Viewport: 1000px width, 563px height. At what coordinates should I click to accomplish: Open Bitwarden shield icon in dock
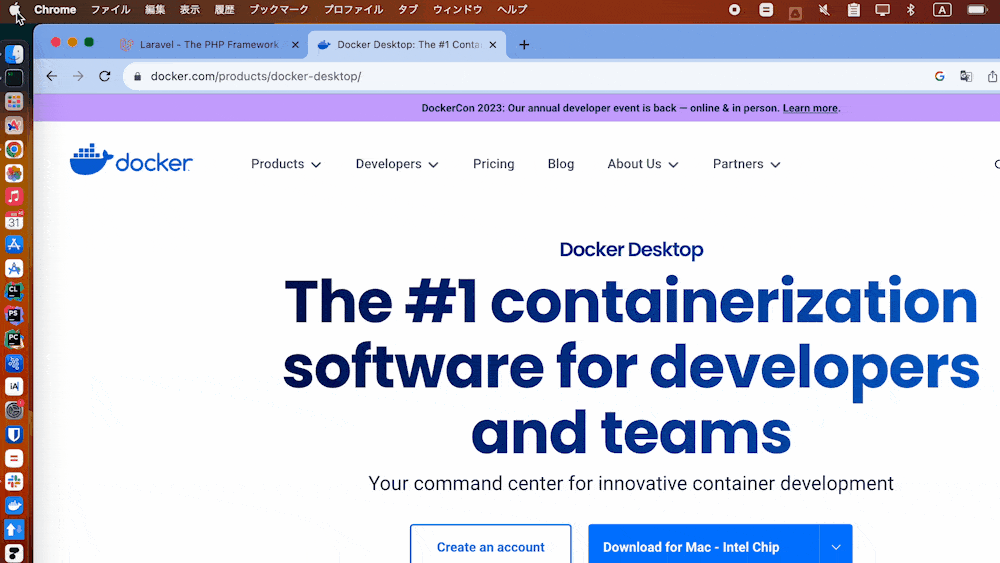coord(14,434)
